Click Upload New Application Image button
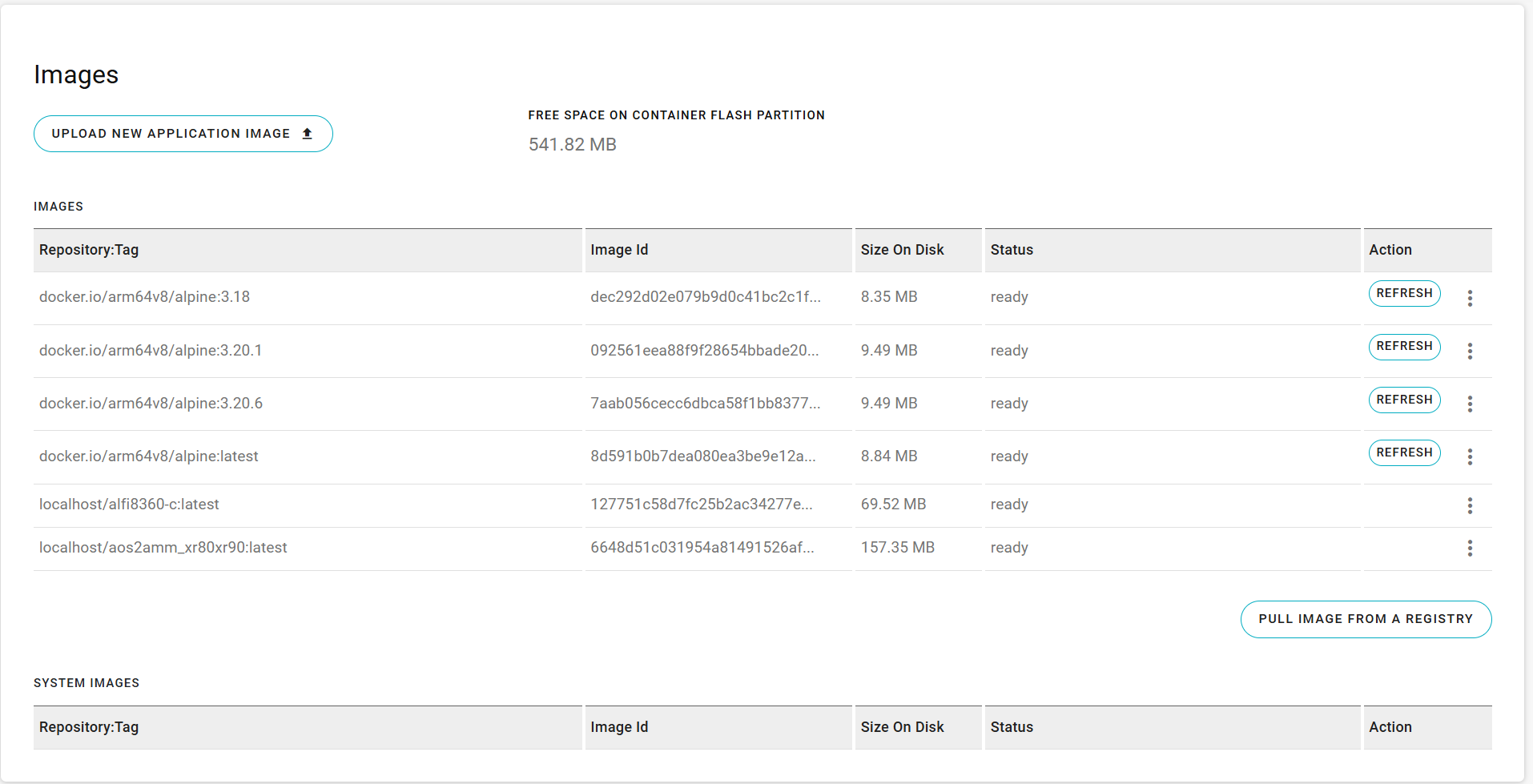 tap(183, 134)
